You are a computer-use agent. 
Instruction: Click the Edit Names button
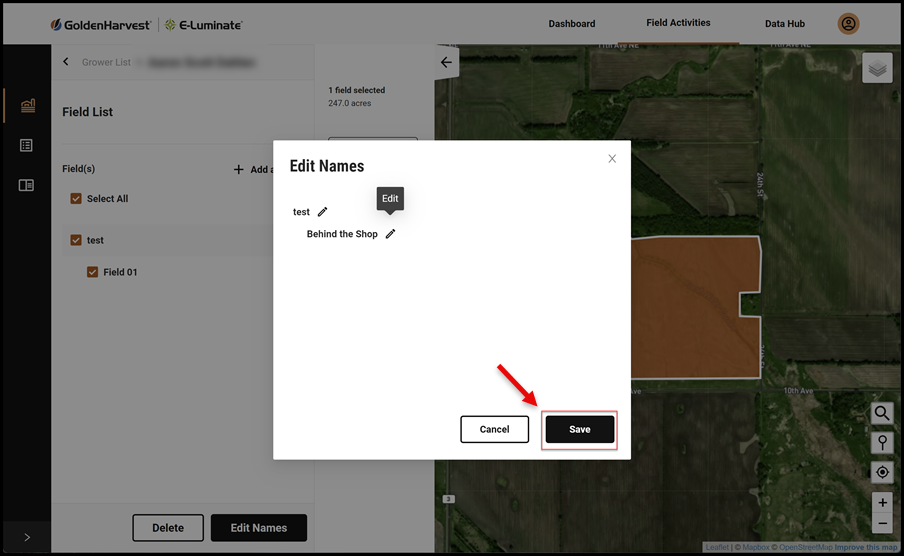[x=259, y=528]
